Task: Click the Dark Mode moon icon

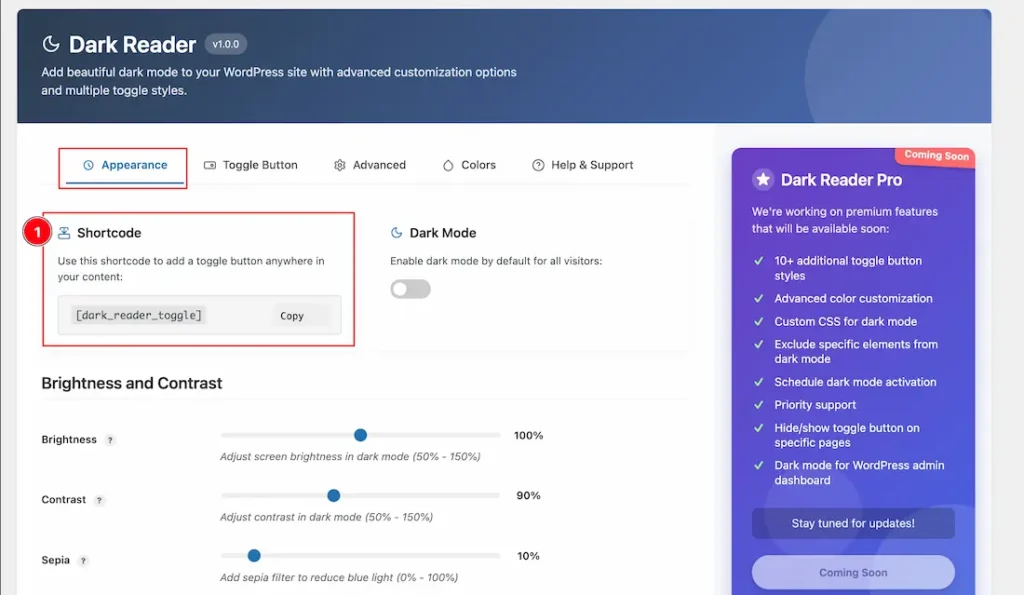Action: (x=397, y=233)
